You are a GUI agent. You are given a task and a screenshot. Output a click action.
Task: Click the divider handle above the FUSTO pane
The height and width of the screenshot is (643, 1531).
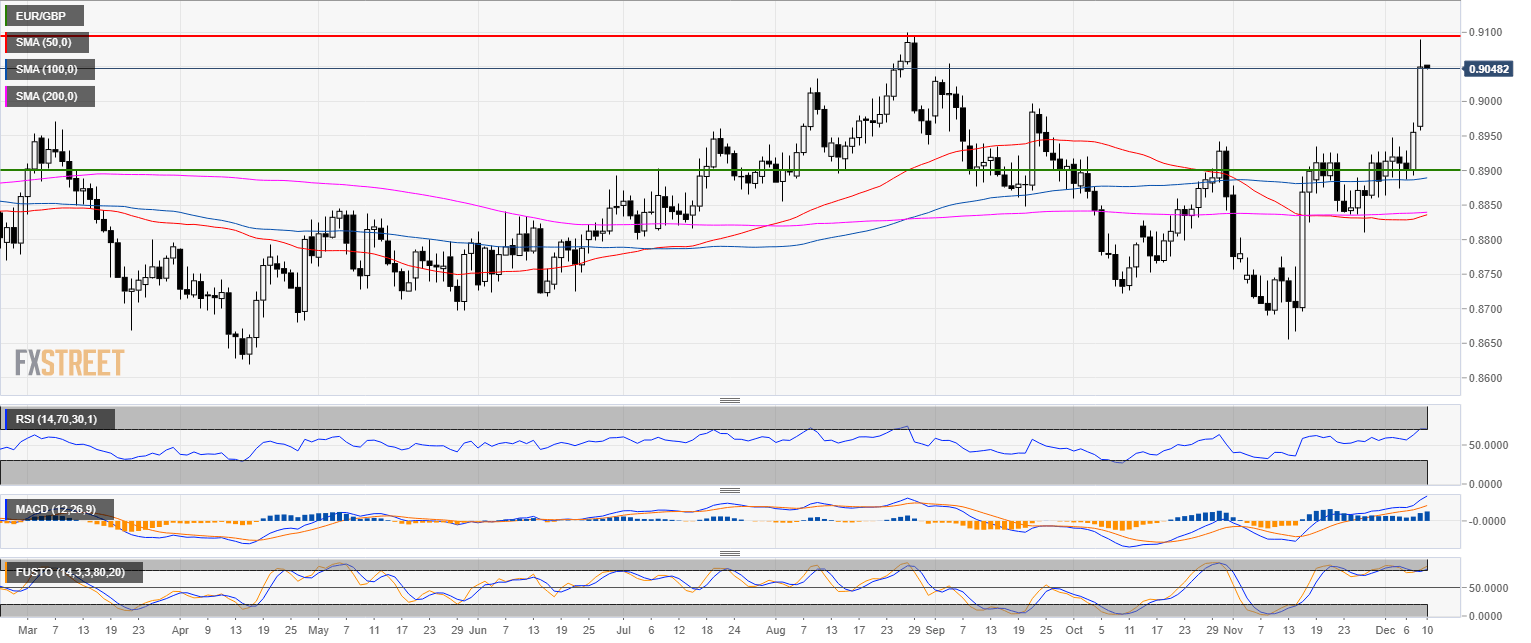tap(729, 553)
